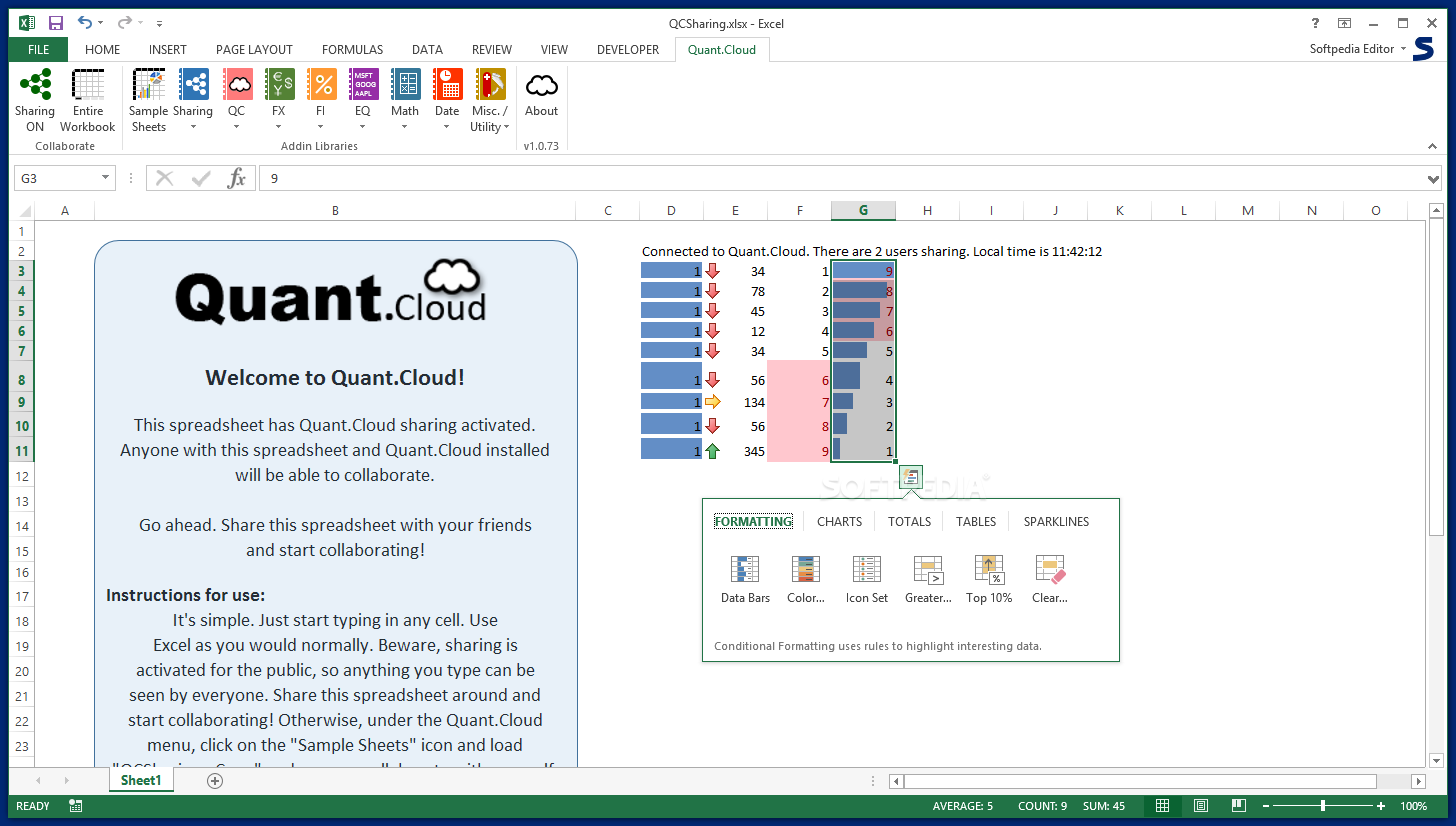Viewport: 1456px width, 826px height.
Task: Click the Sharing ON icon
Action: (x=35, y=85)
